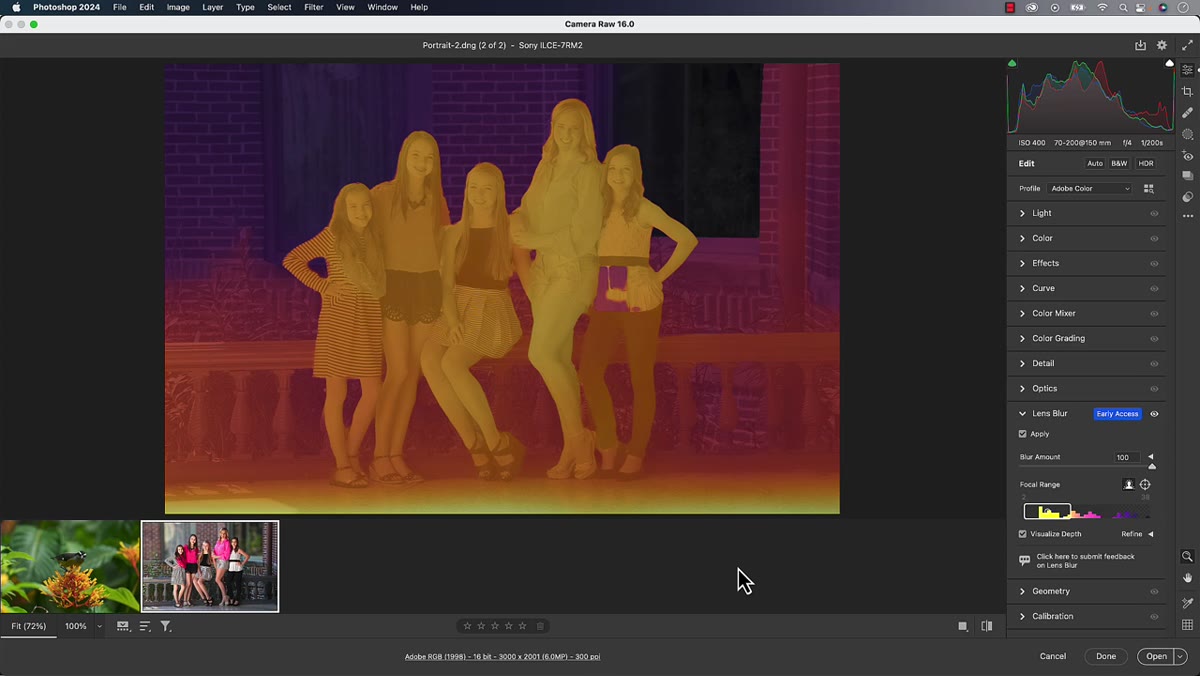Image resolution: width=1200 pixels, height=676 pixels.
Task: Open the Image menu
Action: pyautogui.click(x=178, y=7)
